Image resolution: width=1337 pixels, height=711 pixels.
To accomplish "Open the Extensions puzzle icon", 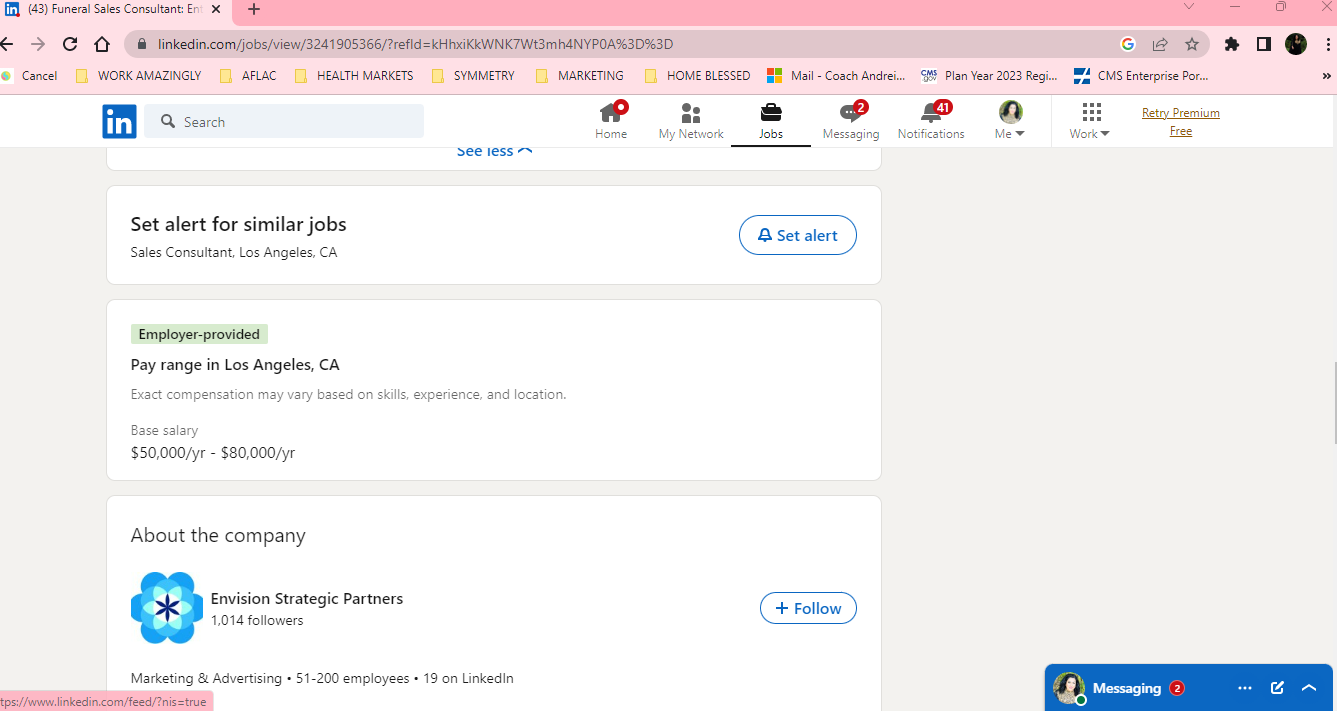I will pos(1232,44).
